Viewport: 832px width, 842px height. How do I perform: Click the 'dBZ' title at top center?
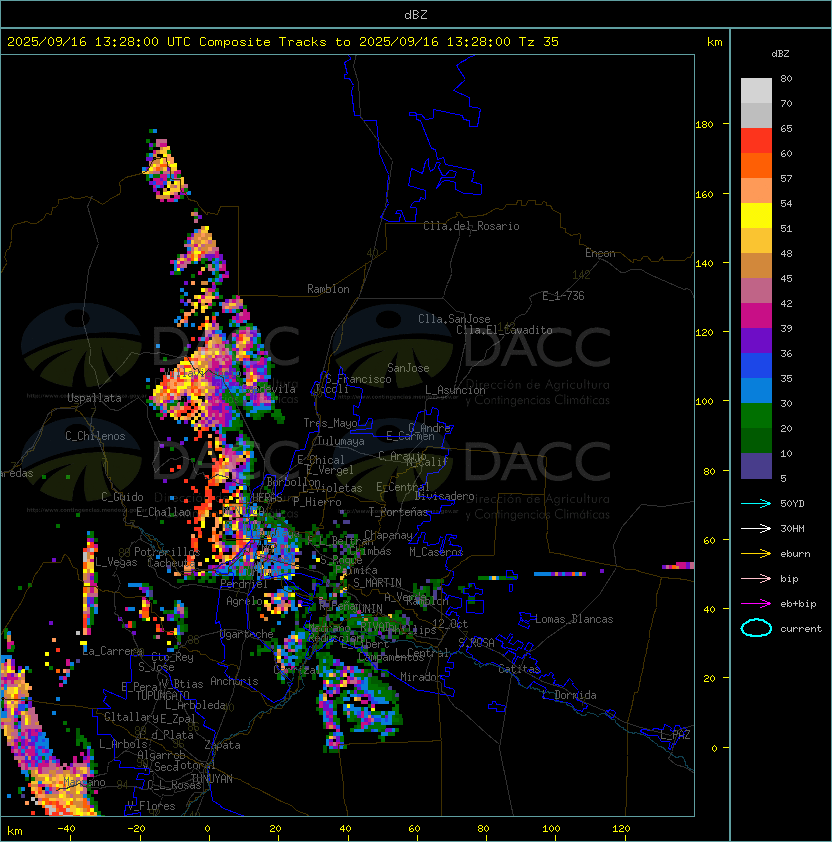click(x=416, y=14)
